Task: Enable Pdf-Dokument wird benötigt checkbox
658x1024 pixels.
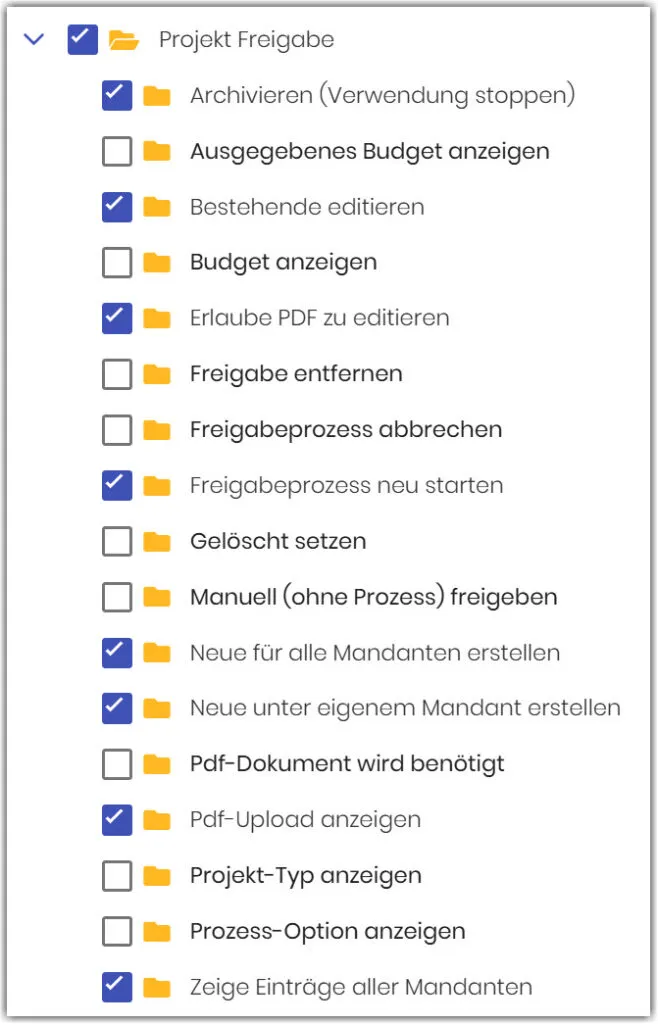Action: click(x=117, y=765)
